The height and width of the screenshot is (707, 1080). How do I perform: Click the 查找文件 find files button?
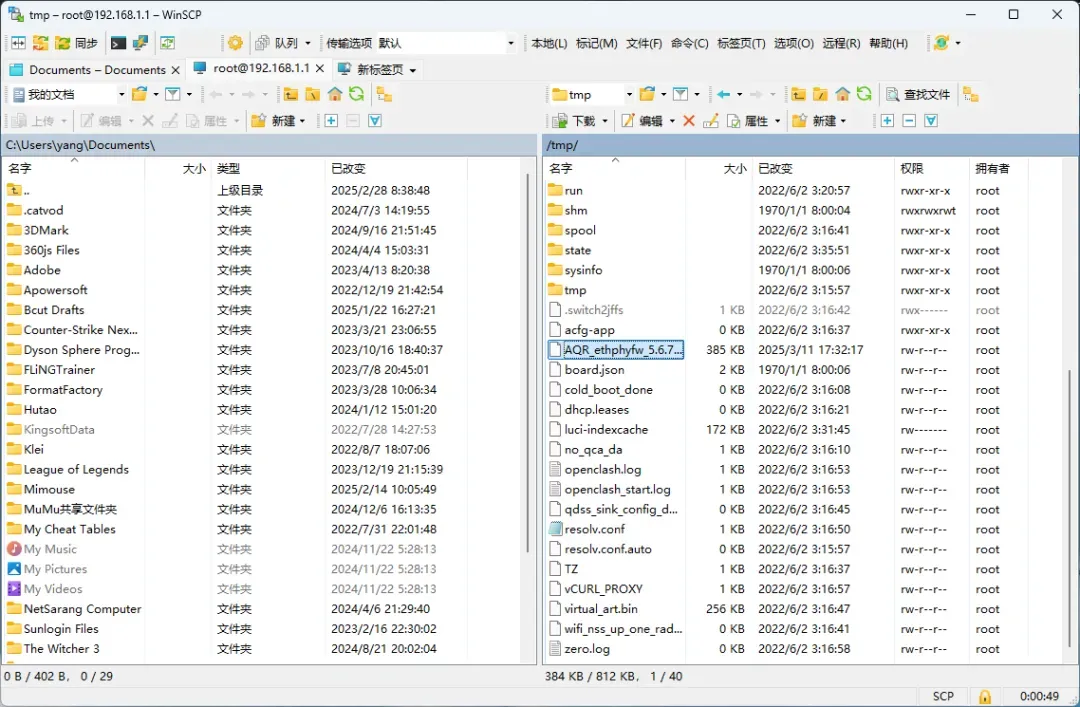(x=918, y=94)
